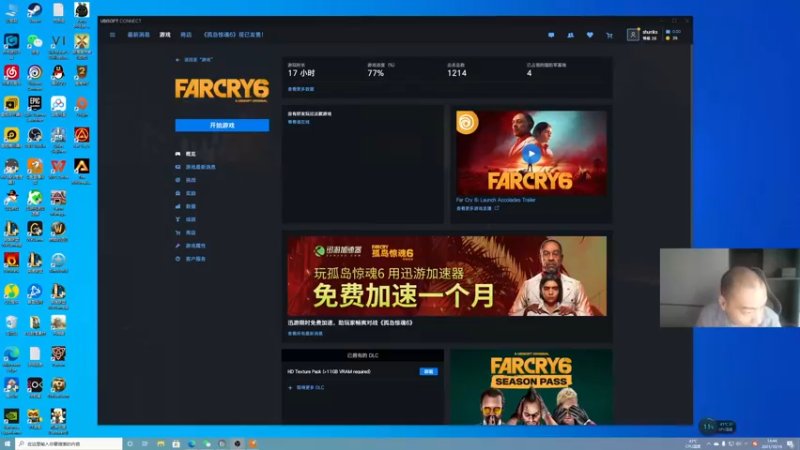This screenshot has height=450, width=800.
Task: Click the 1214 stat value
Action: coord(457,73)
